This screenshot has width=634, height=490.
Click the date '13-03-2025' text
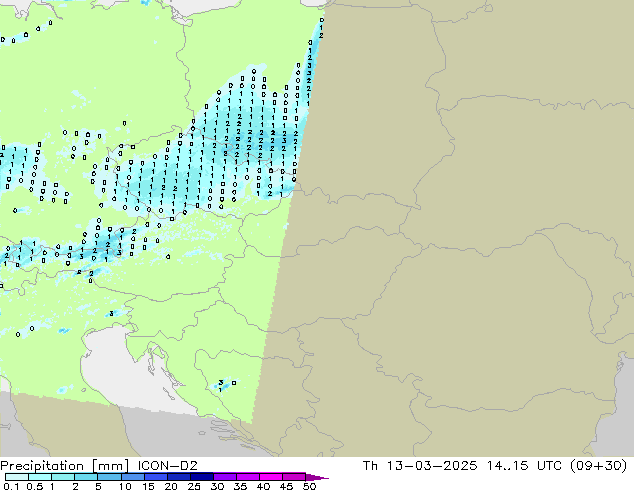432,466
